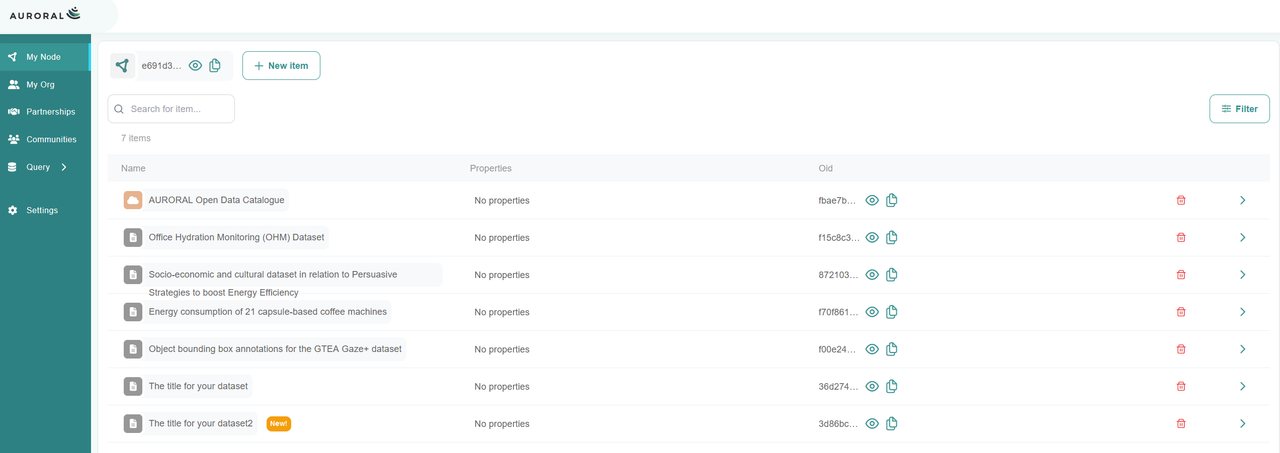Delete AURORAL Open Data Catalogue item
The width and height of the screenshot is (1280, 453).
pos(1181,200)
